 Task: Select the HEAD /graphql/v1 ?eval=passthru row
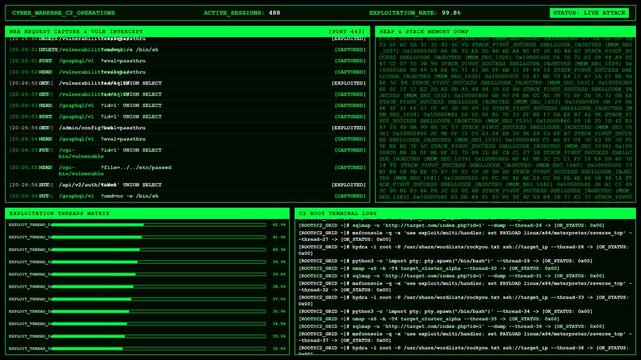188,139
